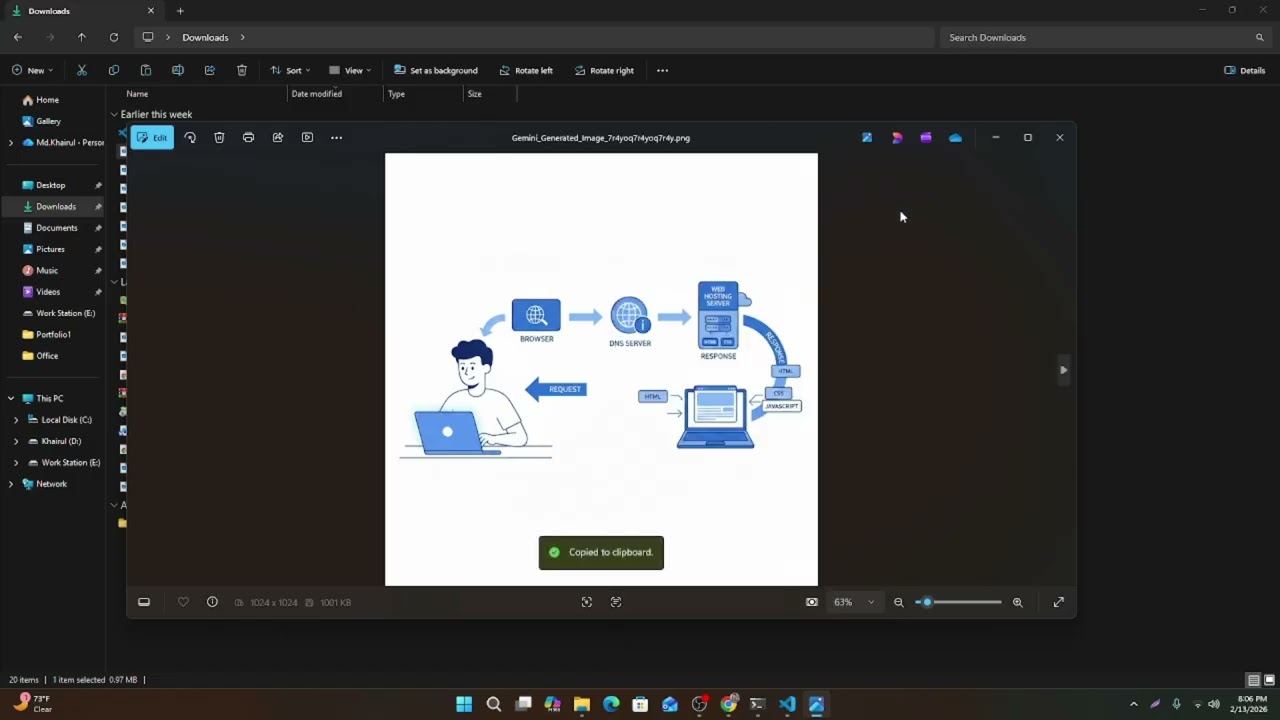Click the Edit button in Photos

click(152, 138)
